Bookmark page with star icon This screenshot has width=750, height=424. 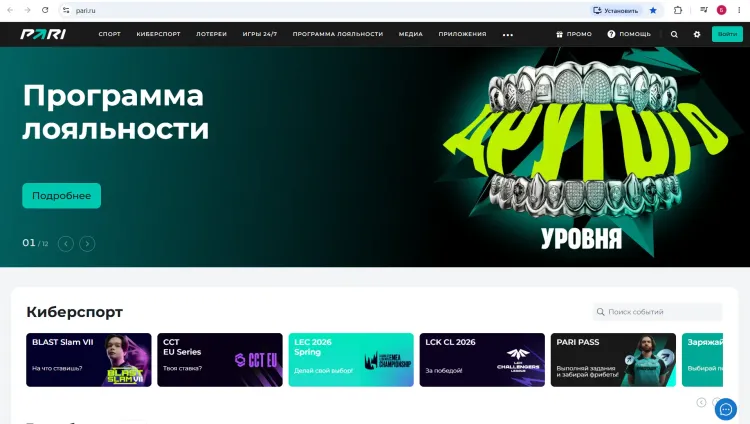(x=653, y=10)
